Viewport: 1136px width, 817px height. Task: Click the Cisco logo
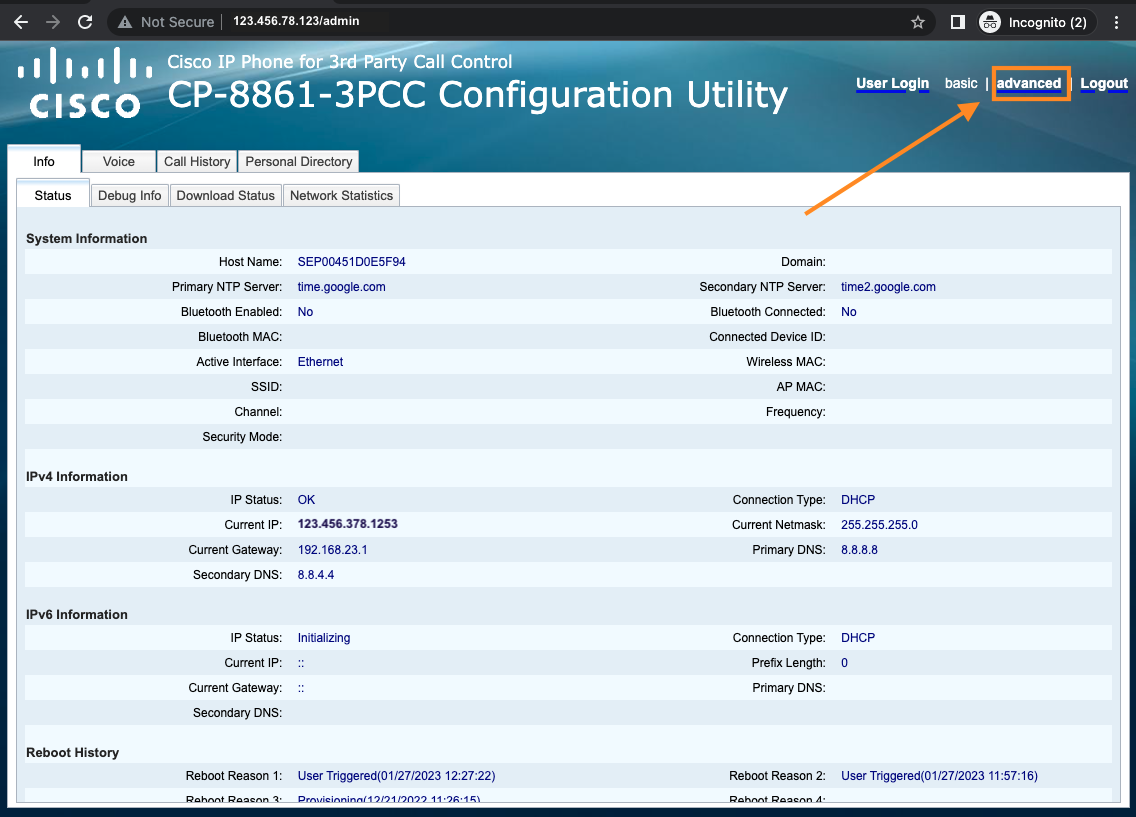coord(84,83)
